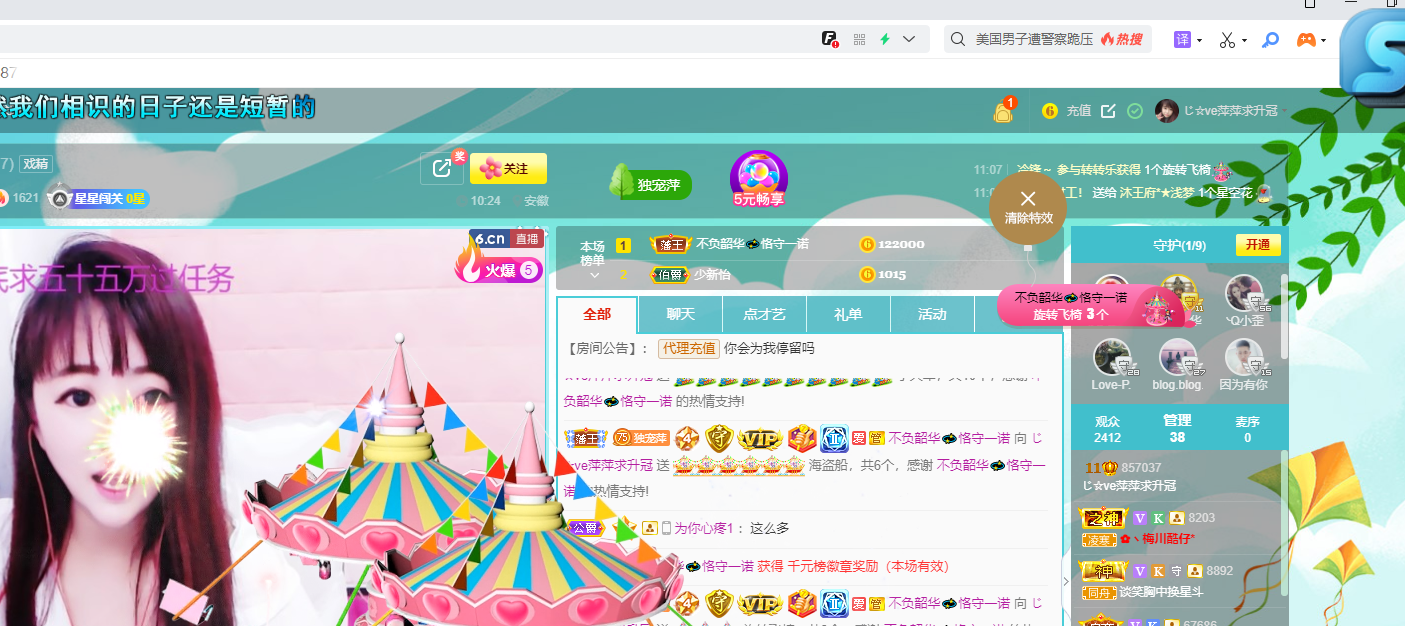Viewport: 1405px width, 626px height.
Task: Click the 同舟 tag in audience list
Action: pyautogui.click(x=1099, y=592)
